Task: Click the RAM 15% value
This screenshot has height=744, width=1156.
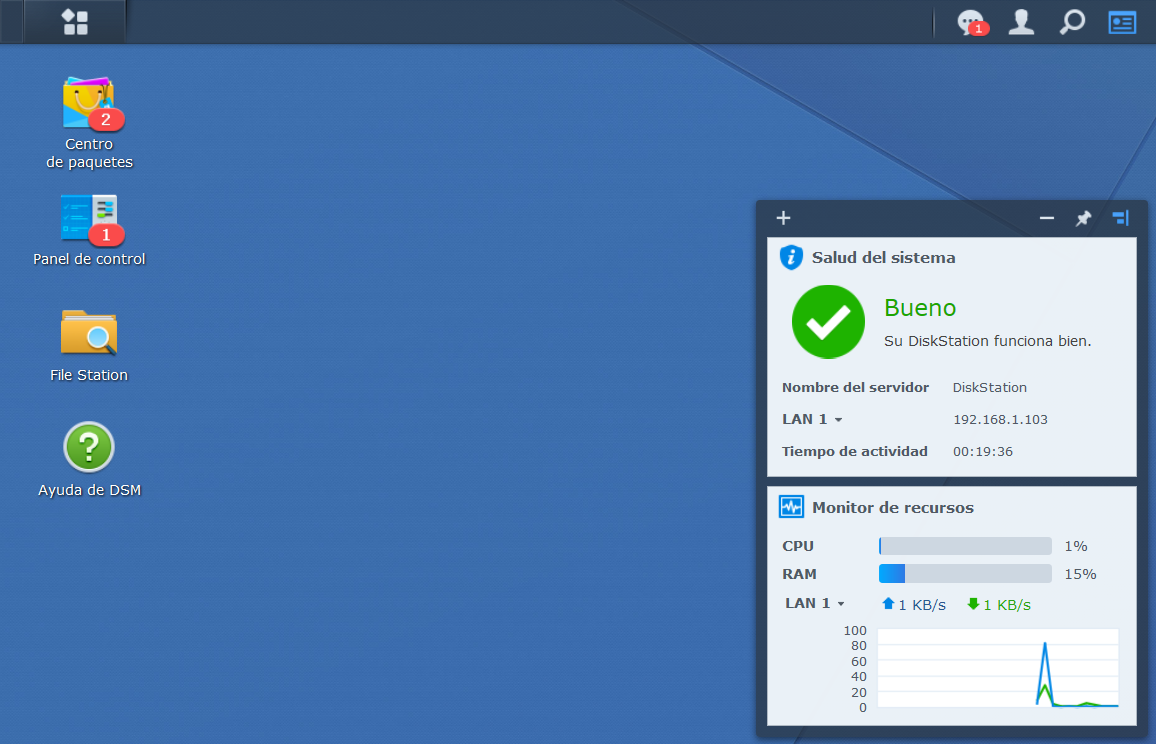Action: (x=1080, y=574)
